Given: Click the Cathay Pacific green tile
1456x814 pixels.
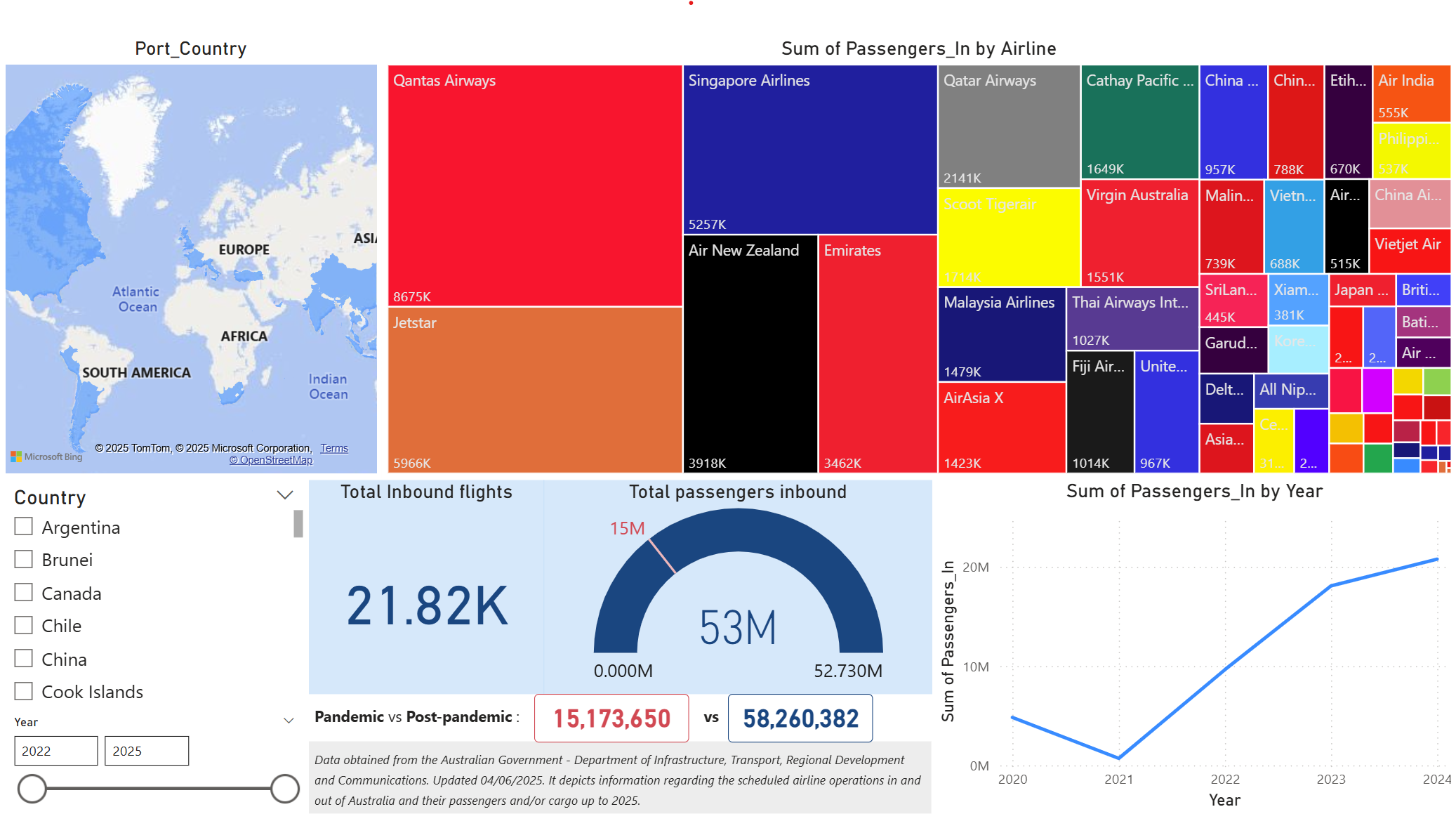Looking at the screenshot, I should [1139, 122].
